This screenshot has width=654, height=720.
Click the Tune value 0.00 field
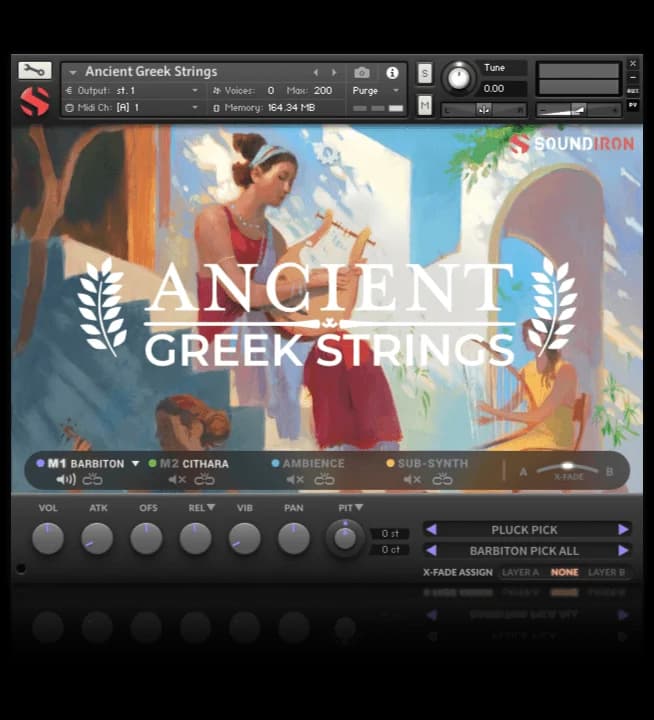pyautogui.click(x=502, y=88)
